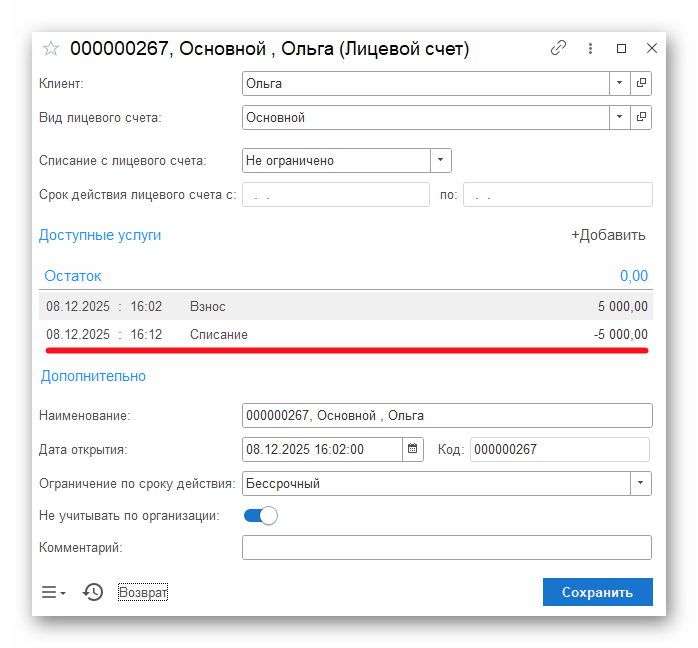This screenshot has height=648, width=698.
Task: Click the empty Комментарий field
Action: 447,547
